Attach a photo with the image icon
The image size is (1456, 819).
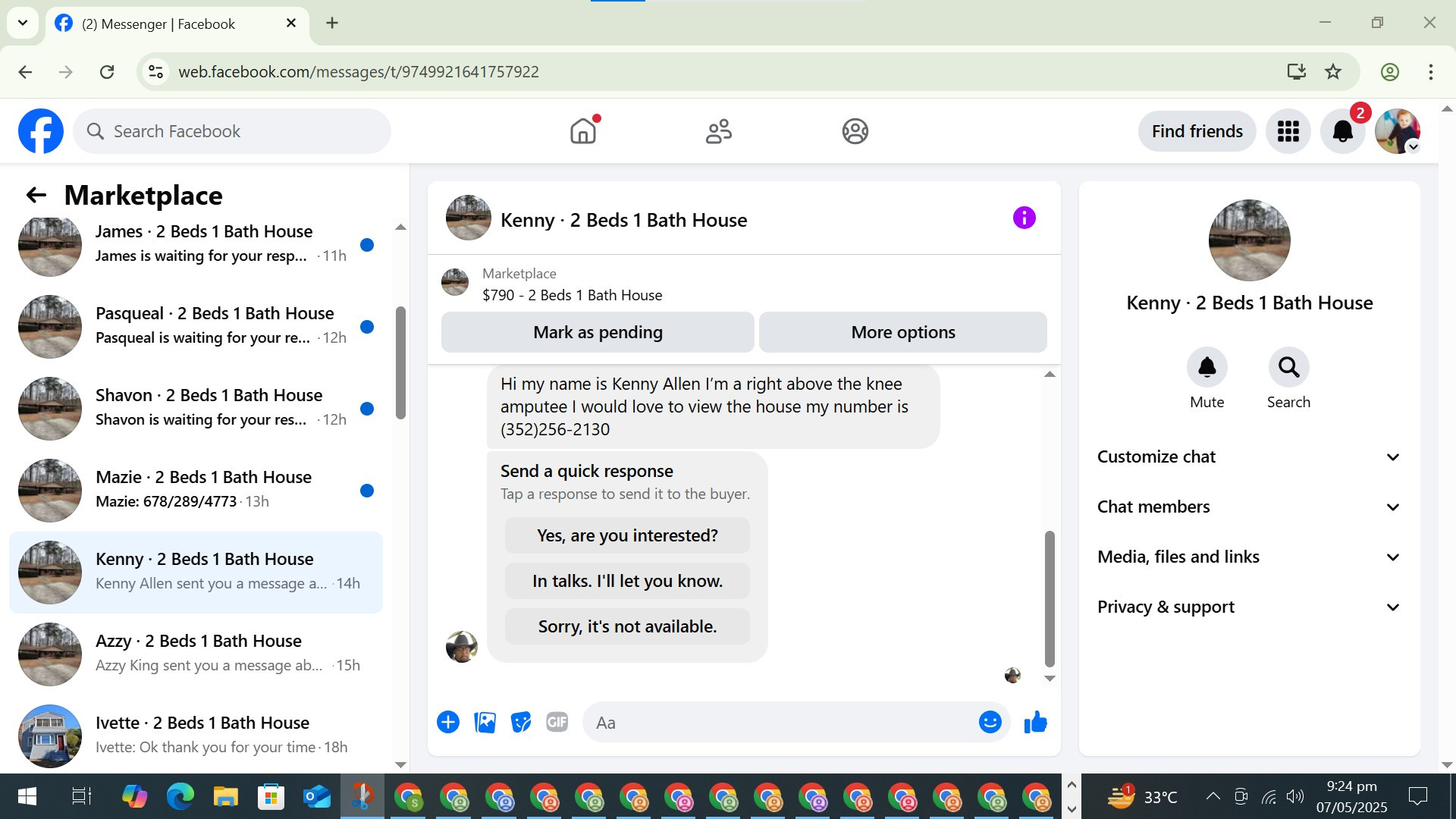point(485,723)
